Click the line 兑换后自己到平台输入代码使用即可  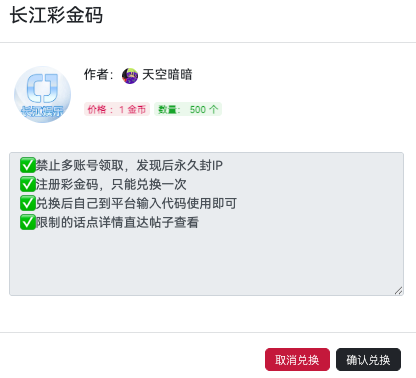pos(136,203)
